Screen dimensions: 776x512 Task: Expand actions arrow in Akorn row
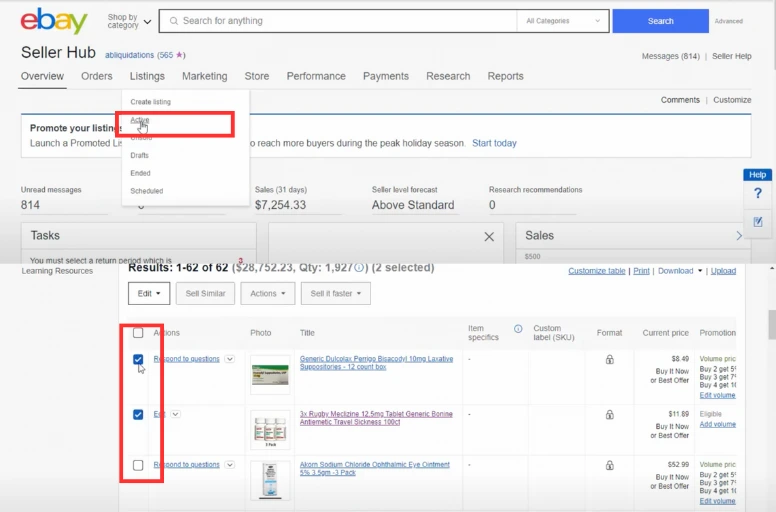tap(230, 465)
